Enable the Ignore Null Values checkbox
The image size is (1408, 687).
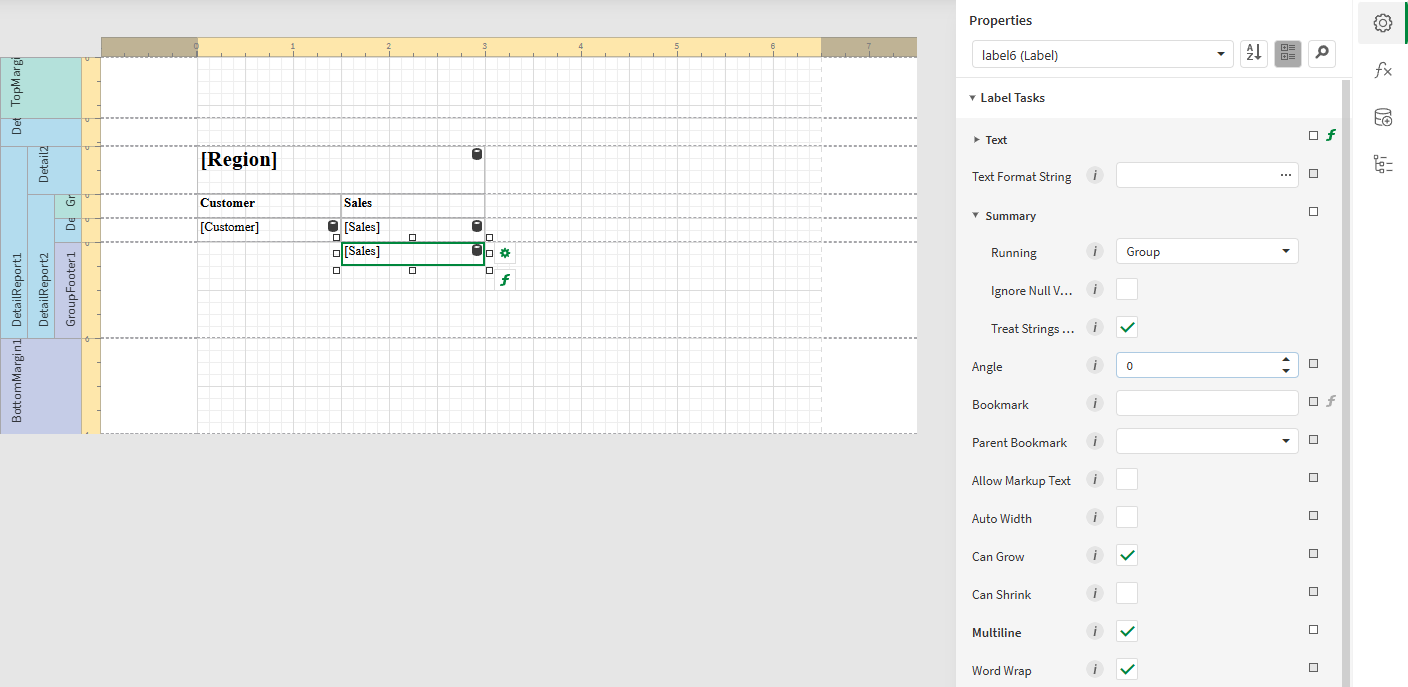click(x=1126, y=289)
